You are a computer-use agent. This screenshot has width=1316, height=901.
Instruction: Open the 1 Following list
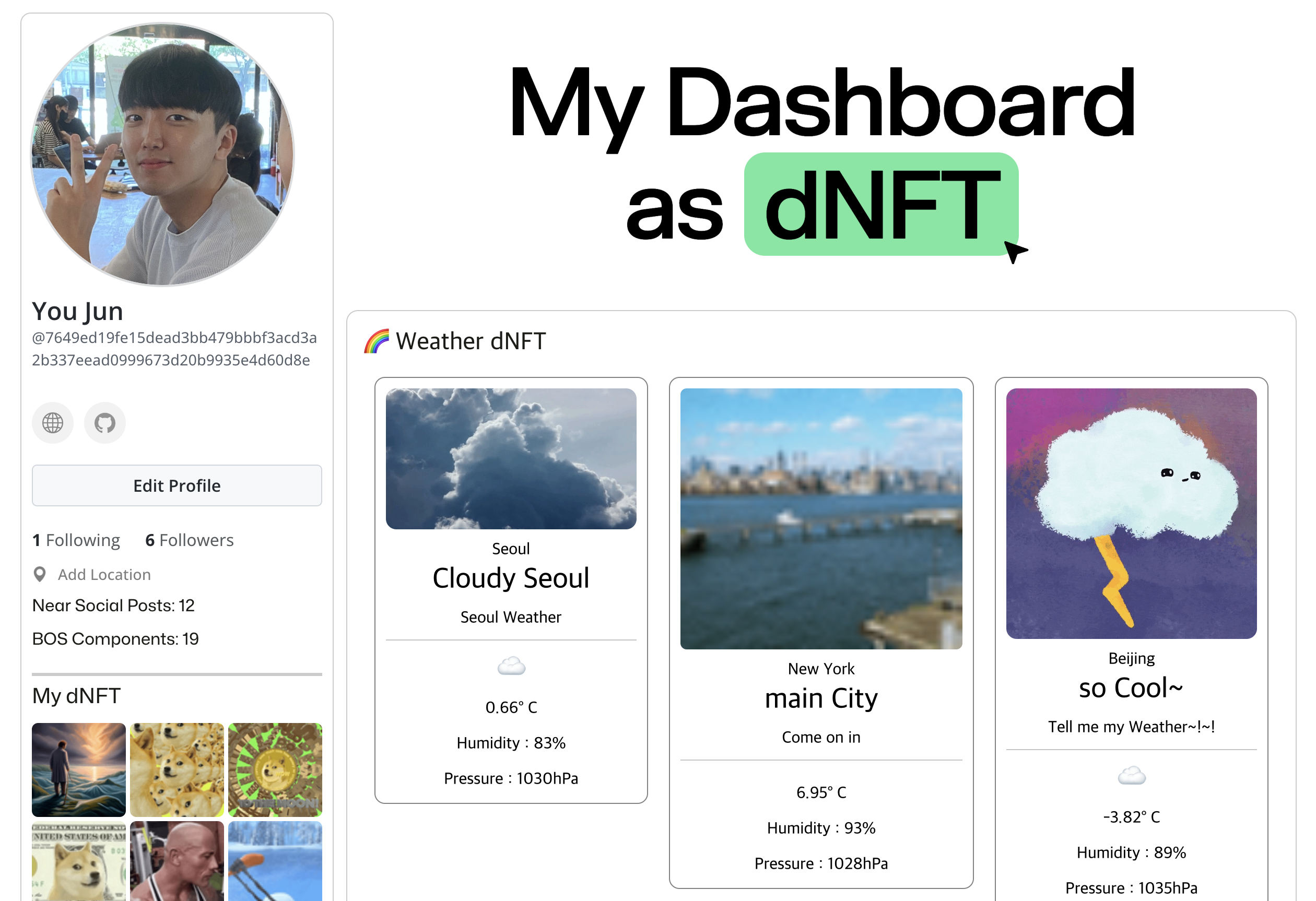click(76, 540)
